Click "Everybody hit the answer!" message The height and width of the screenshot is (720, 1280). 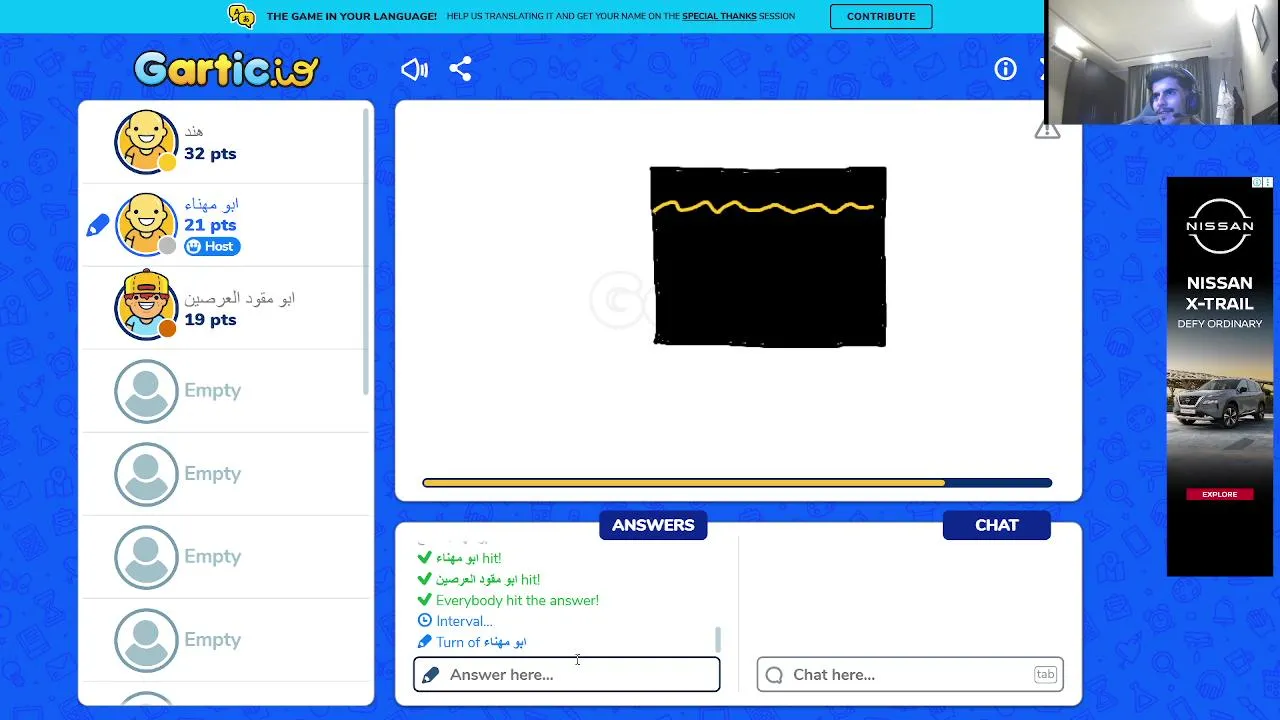517,600
